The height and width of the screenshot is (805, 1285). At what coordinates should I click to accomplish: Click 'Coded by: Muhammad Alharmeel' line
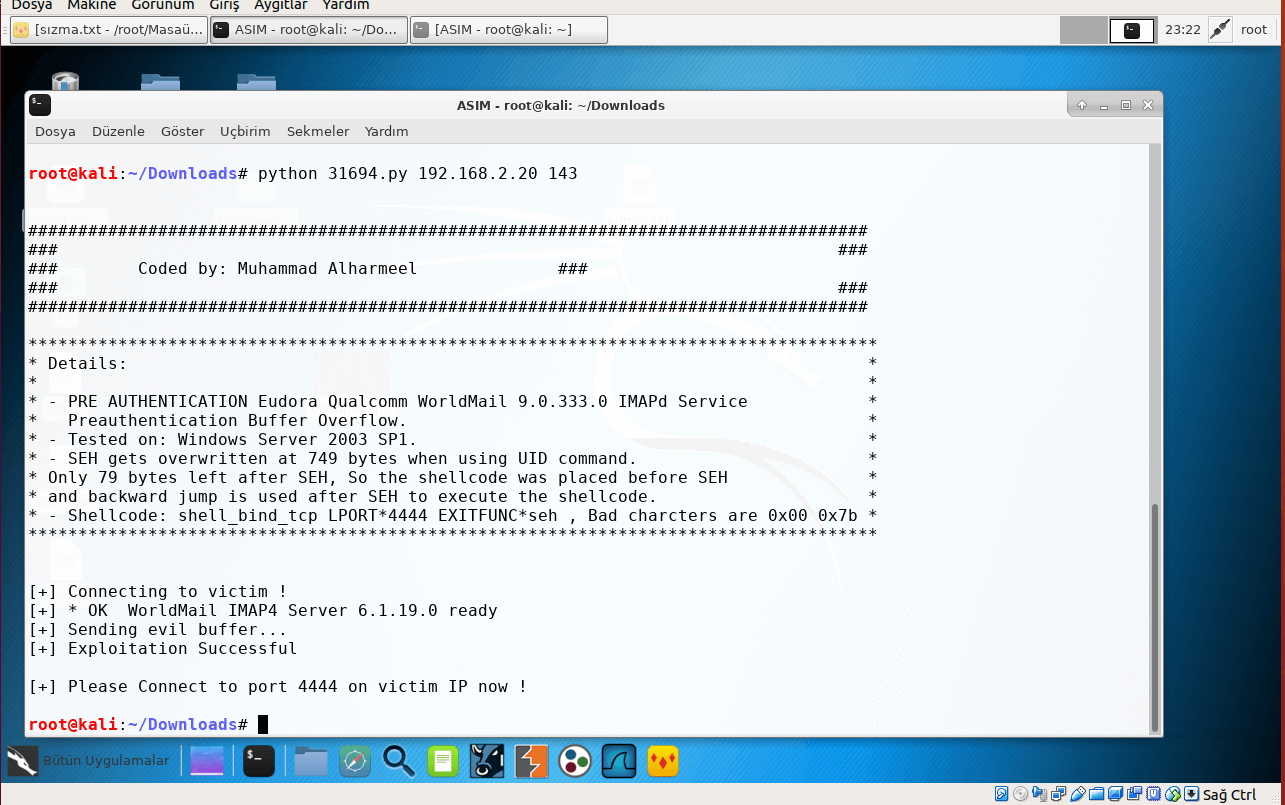tap(277, 269)
